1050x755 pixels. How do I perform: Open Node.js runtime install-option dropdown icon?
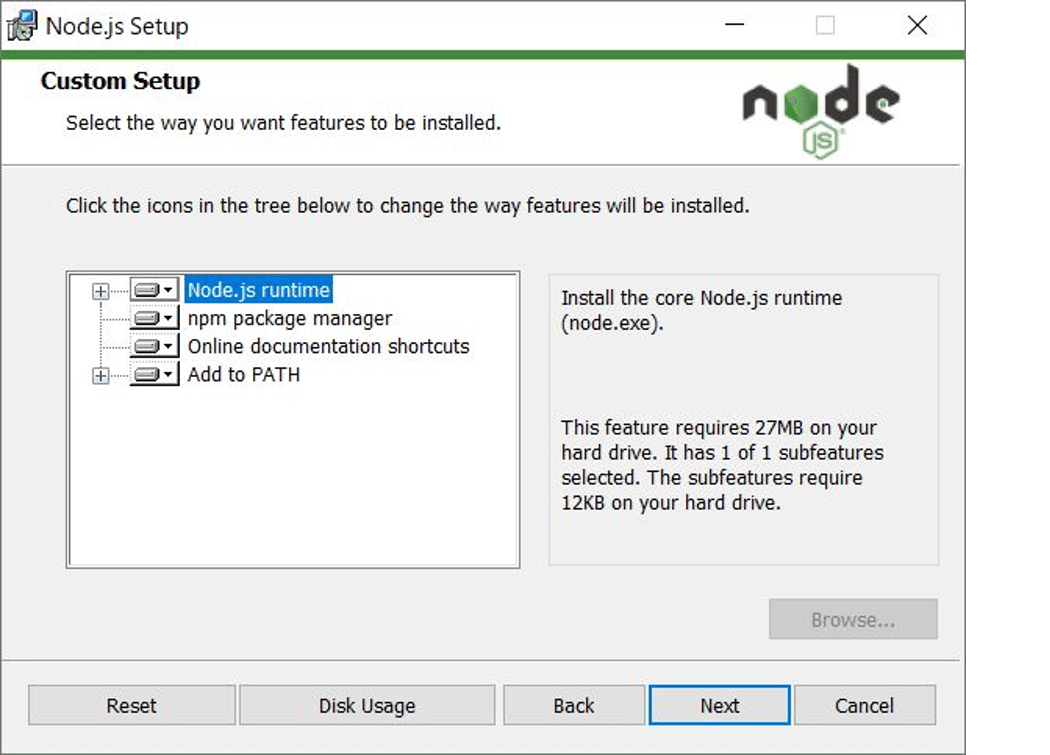155,290
